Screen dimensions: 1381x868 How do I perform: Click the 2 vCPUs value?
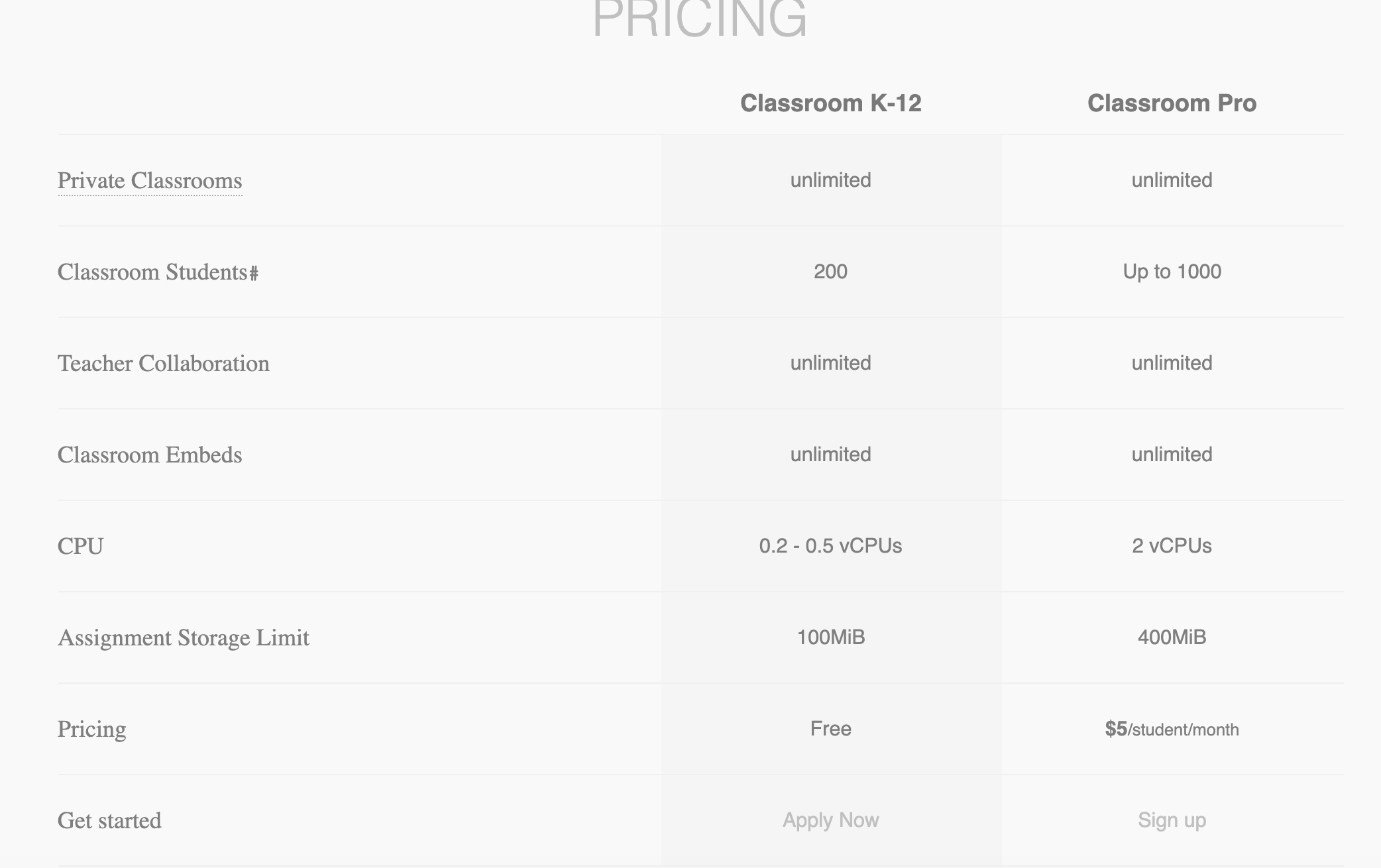tap(1172, 546)
